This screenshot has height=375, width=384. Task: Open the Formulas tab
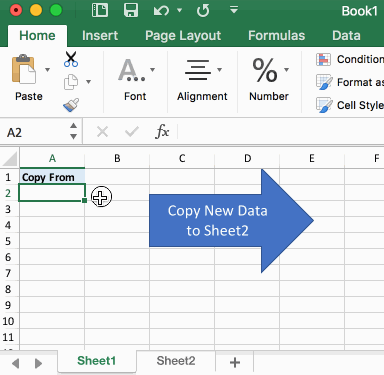point(276,36)
